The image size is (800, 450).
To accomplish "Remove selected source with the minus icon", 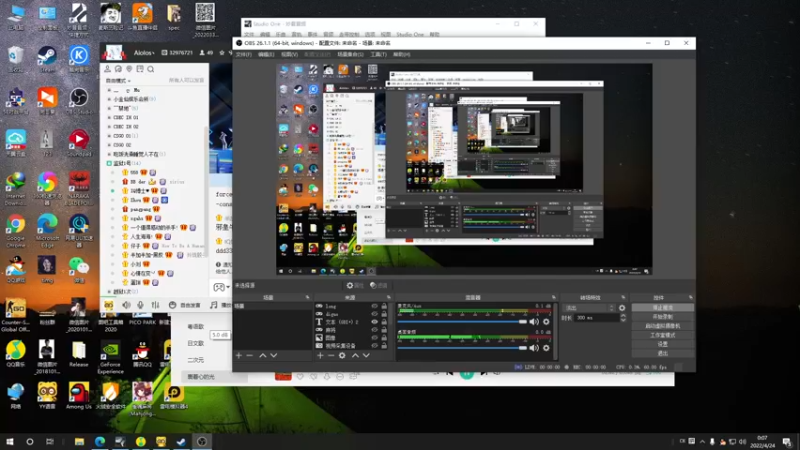I will [331, 355].
